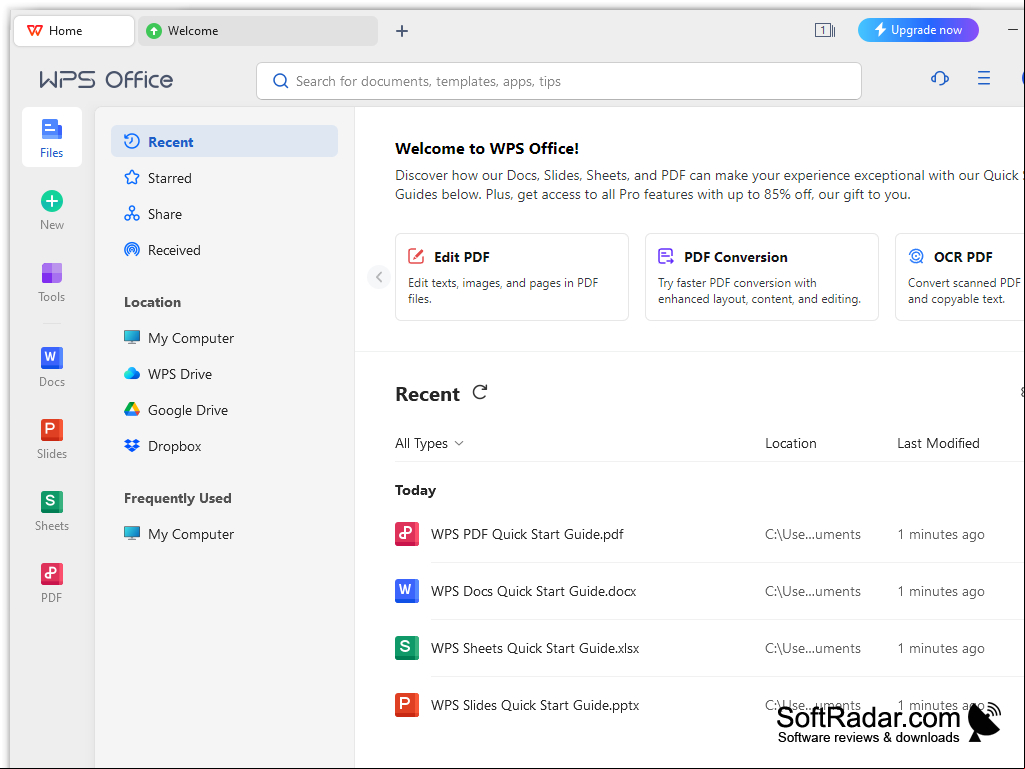Click the Last Modified column header
This screenshot has width=1025, height=769.
click(938, 443)
